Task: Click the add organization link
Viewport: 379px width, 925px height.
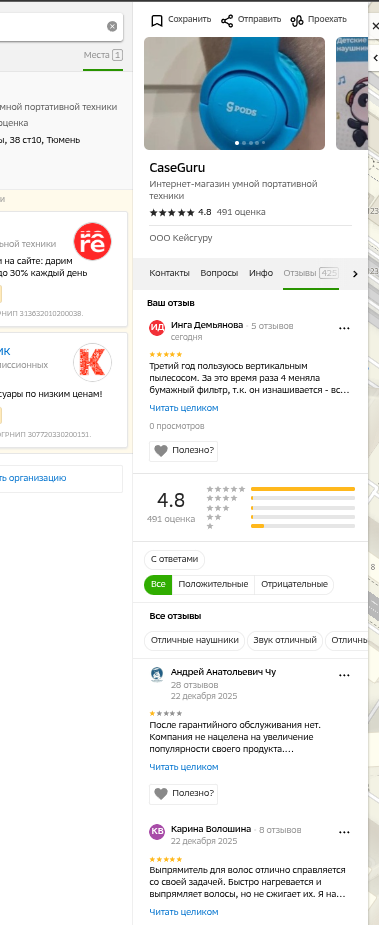Action: [33, 478]
